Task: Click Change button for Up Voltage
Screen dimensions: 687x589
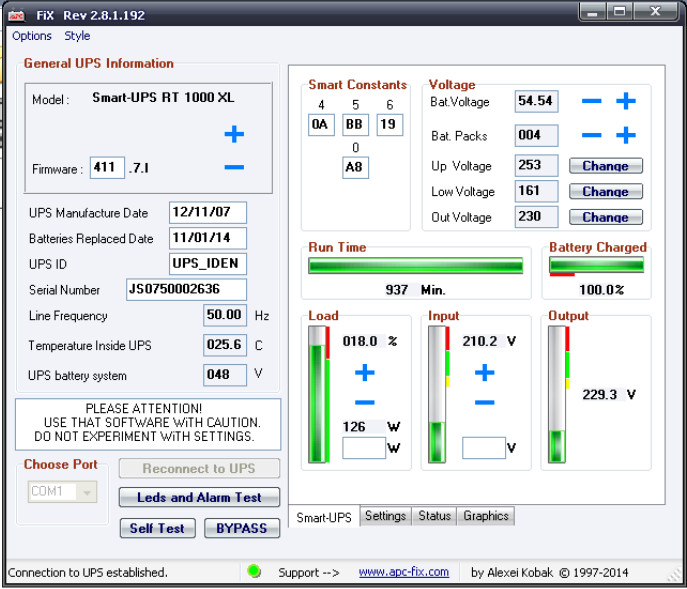Action: pos(606,166)
